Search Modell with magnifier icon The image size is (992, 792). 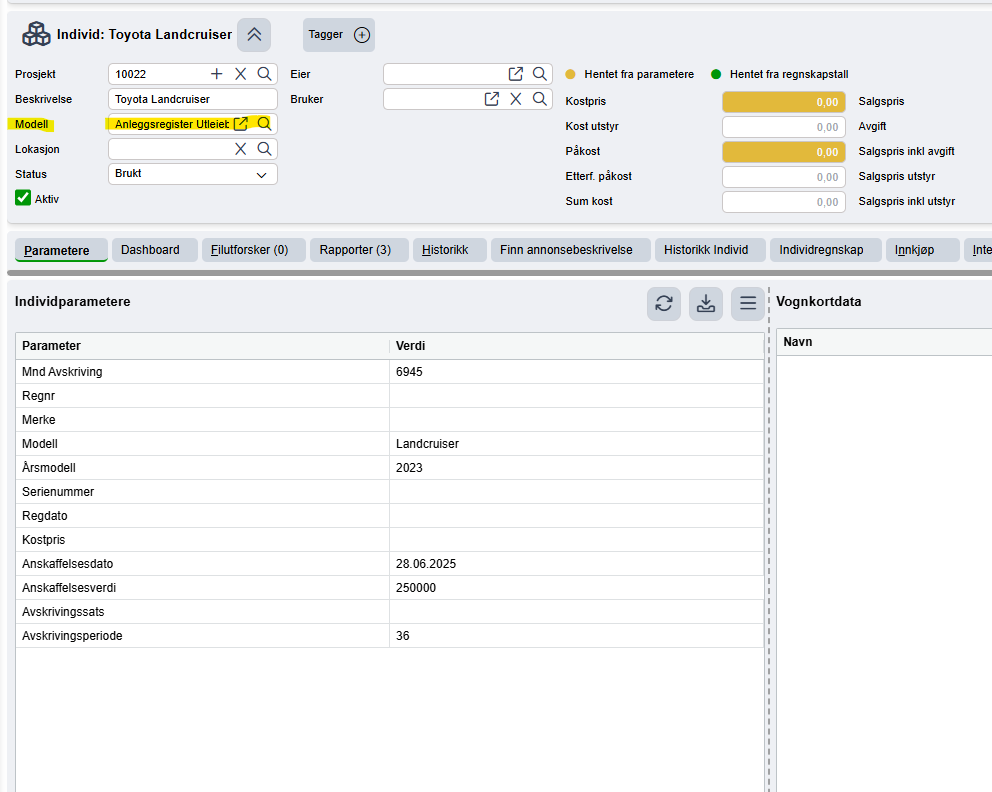[264, 124]
